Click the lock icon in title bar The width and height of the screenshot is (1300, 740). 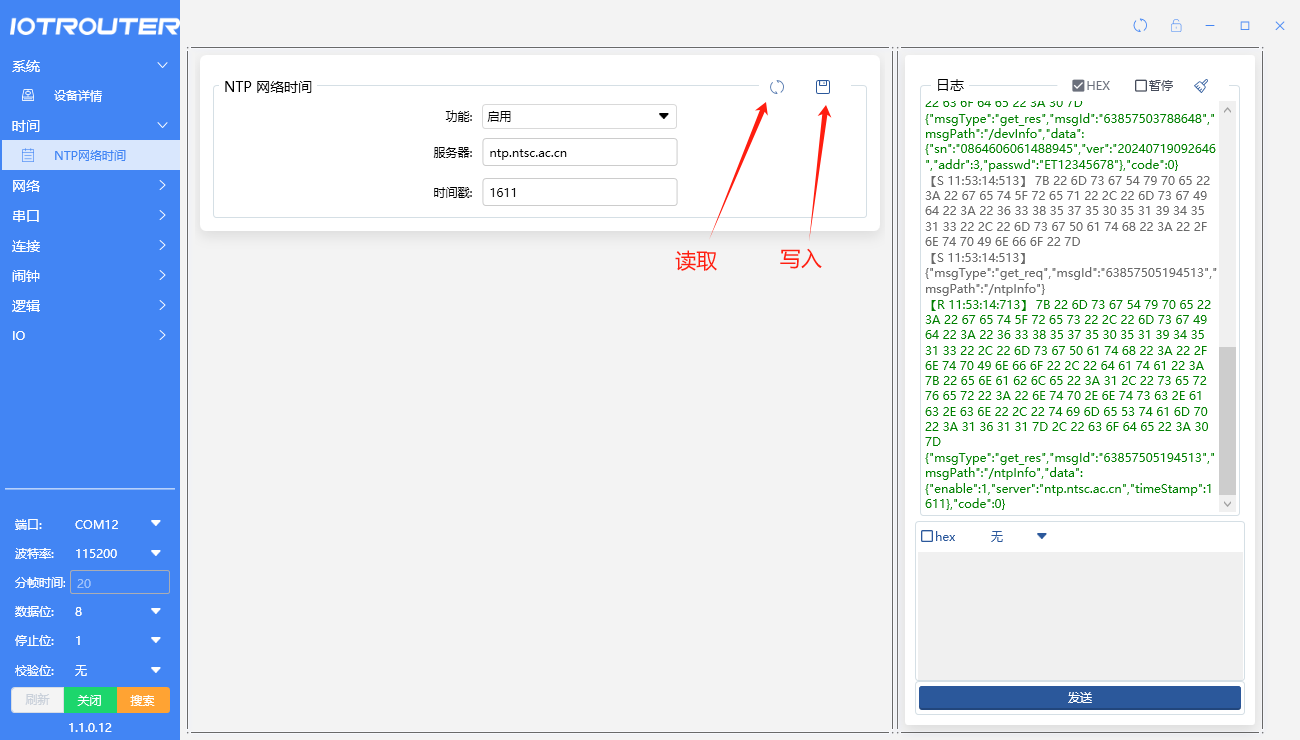(1176, 26)
